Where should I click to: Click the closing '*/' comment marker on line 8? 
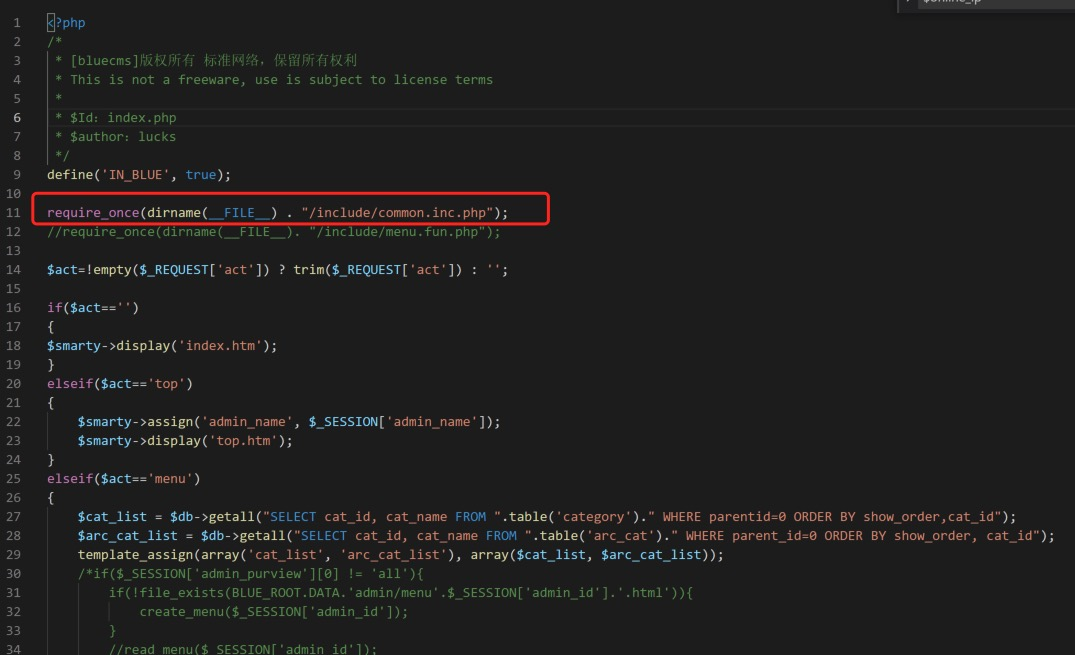click(62, 156)
